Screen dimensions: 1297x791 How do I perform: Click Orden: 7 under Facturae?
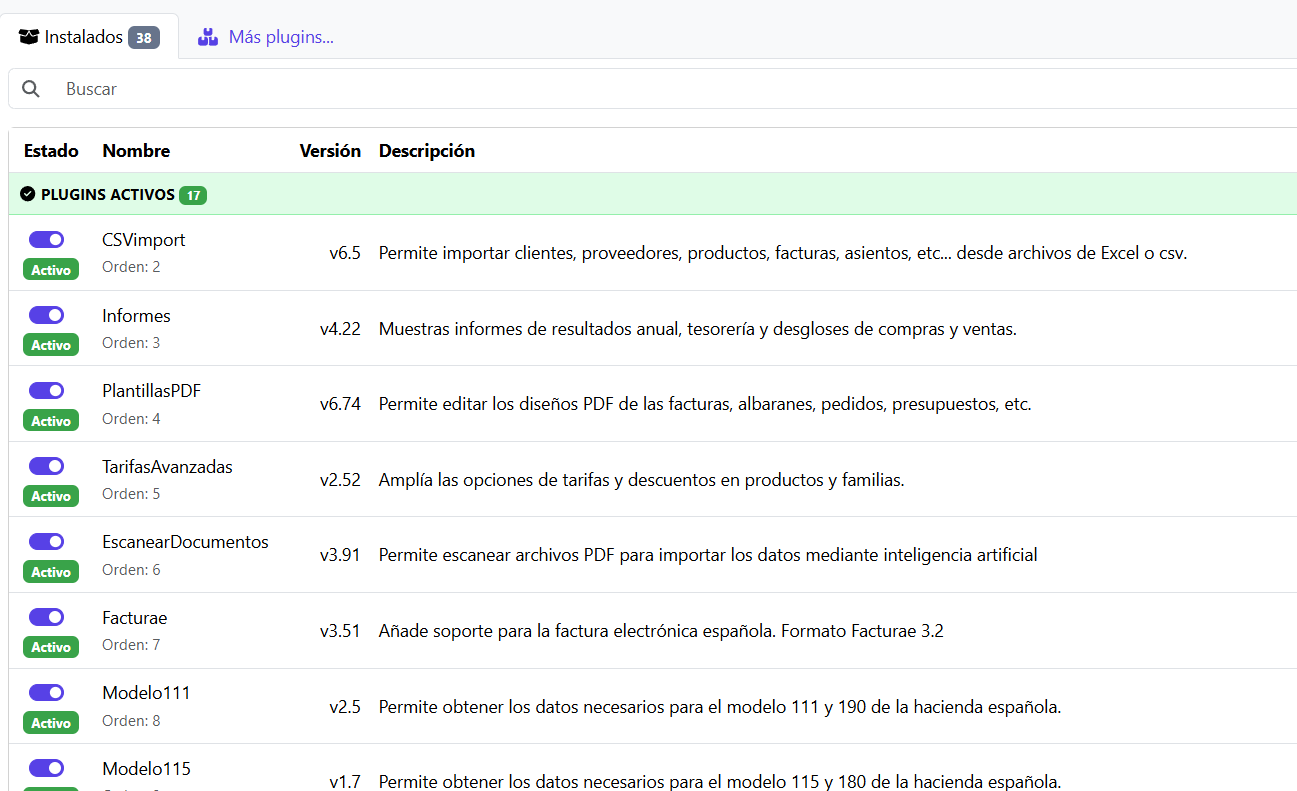click(x=131, y=645)
